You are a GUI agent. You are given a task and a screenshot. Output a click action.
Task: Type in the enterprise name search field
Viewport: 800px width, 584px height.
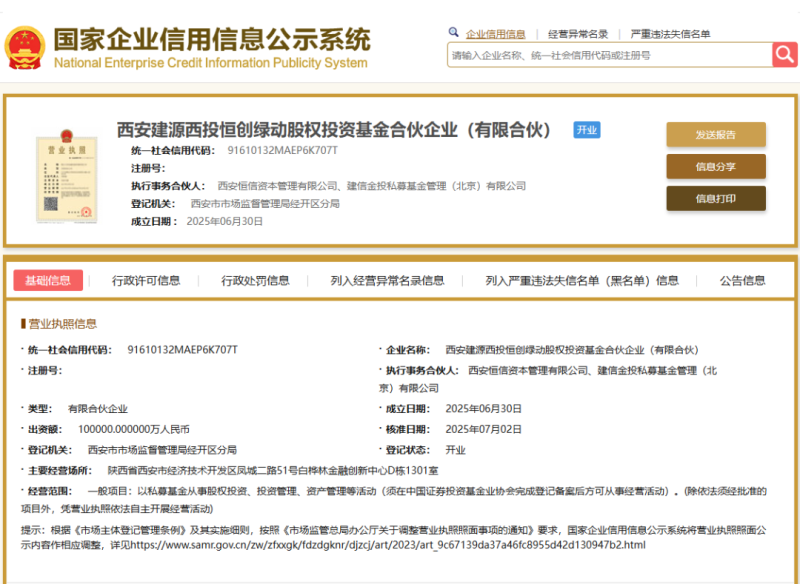(608, 55)
